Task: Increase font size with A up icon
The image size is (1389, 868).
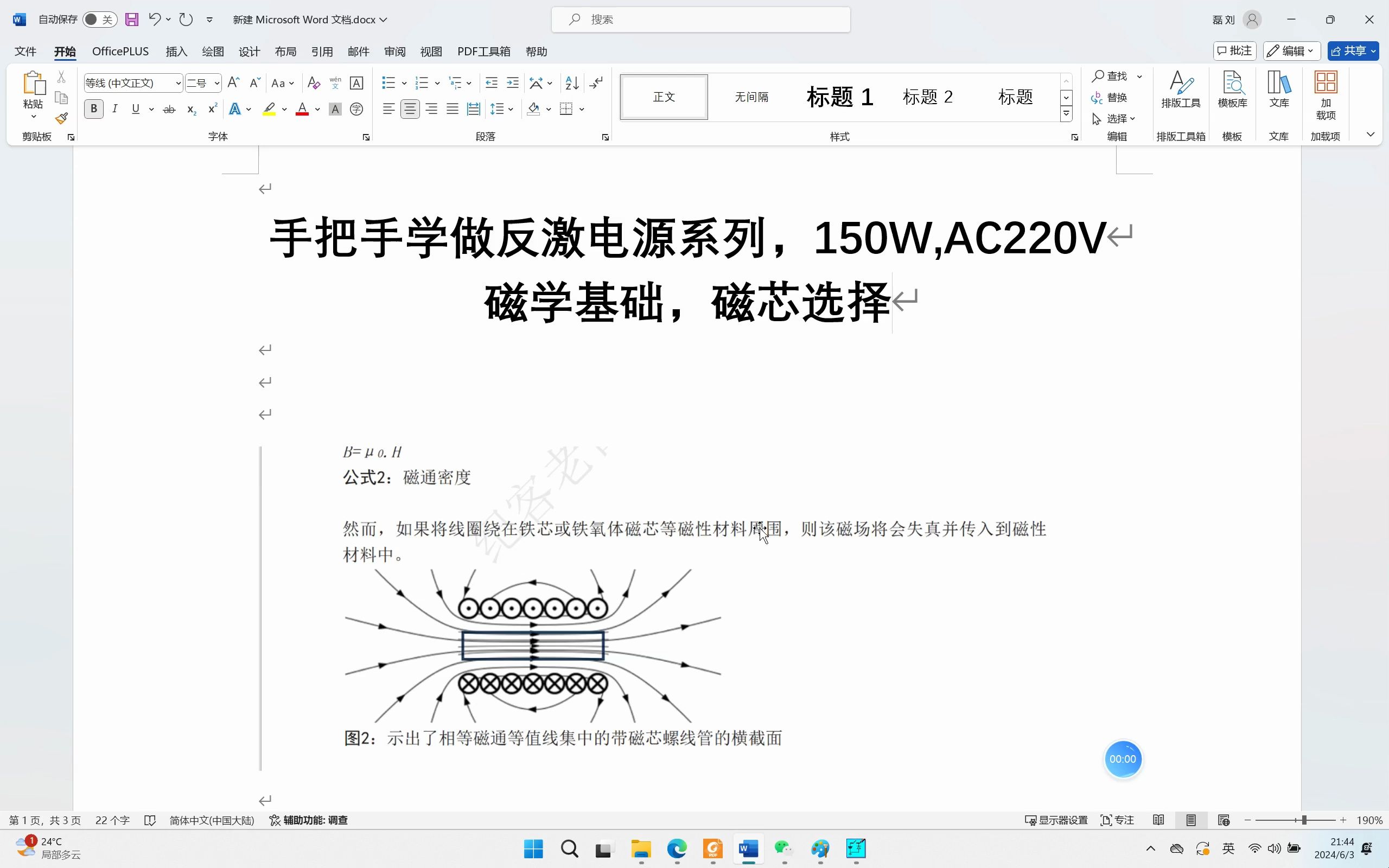Action: pos(233,82)
